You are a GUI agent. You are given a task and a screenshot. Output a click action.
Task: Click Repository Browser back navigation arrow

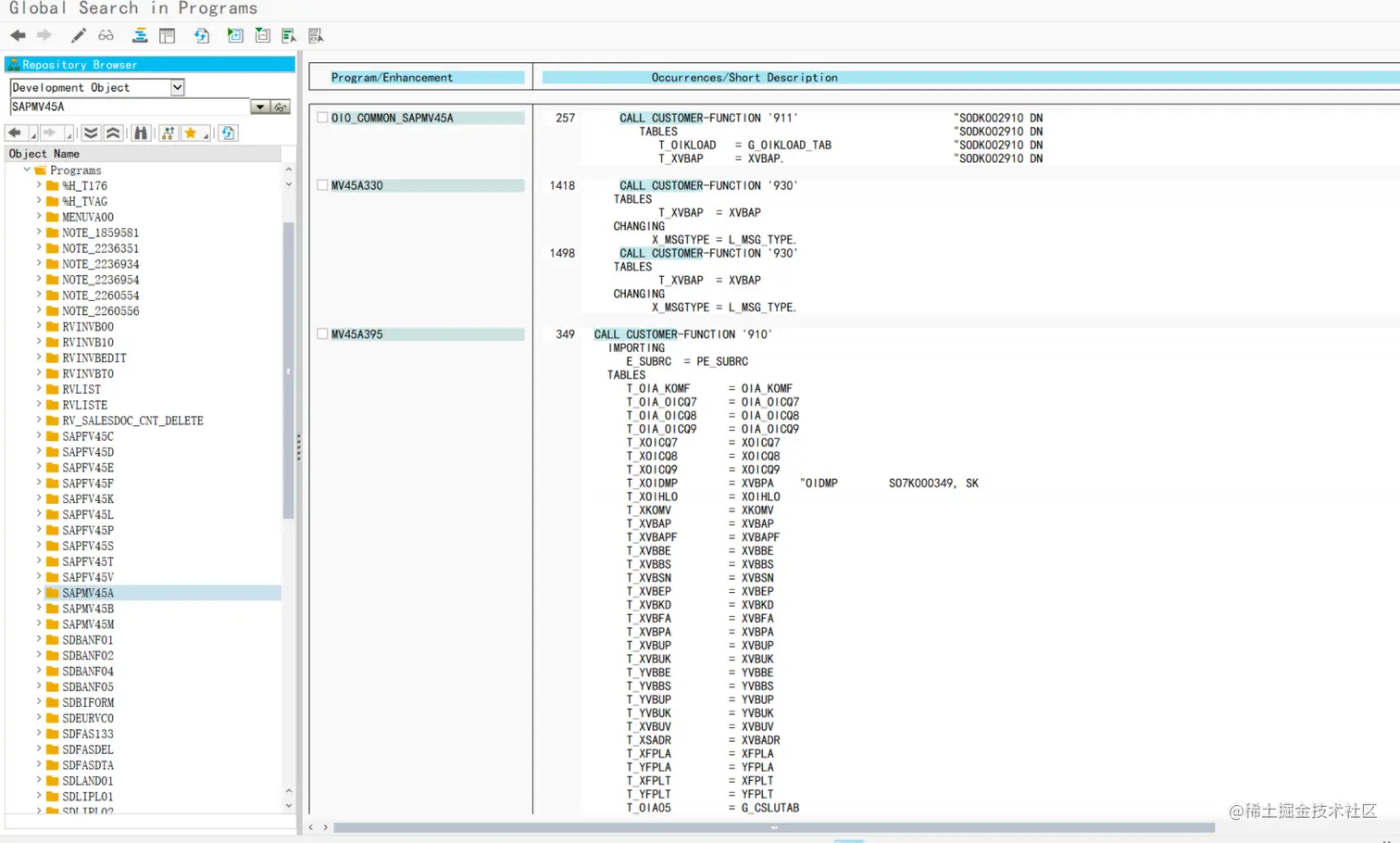(x=15, y=133)
